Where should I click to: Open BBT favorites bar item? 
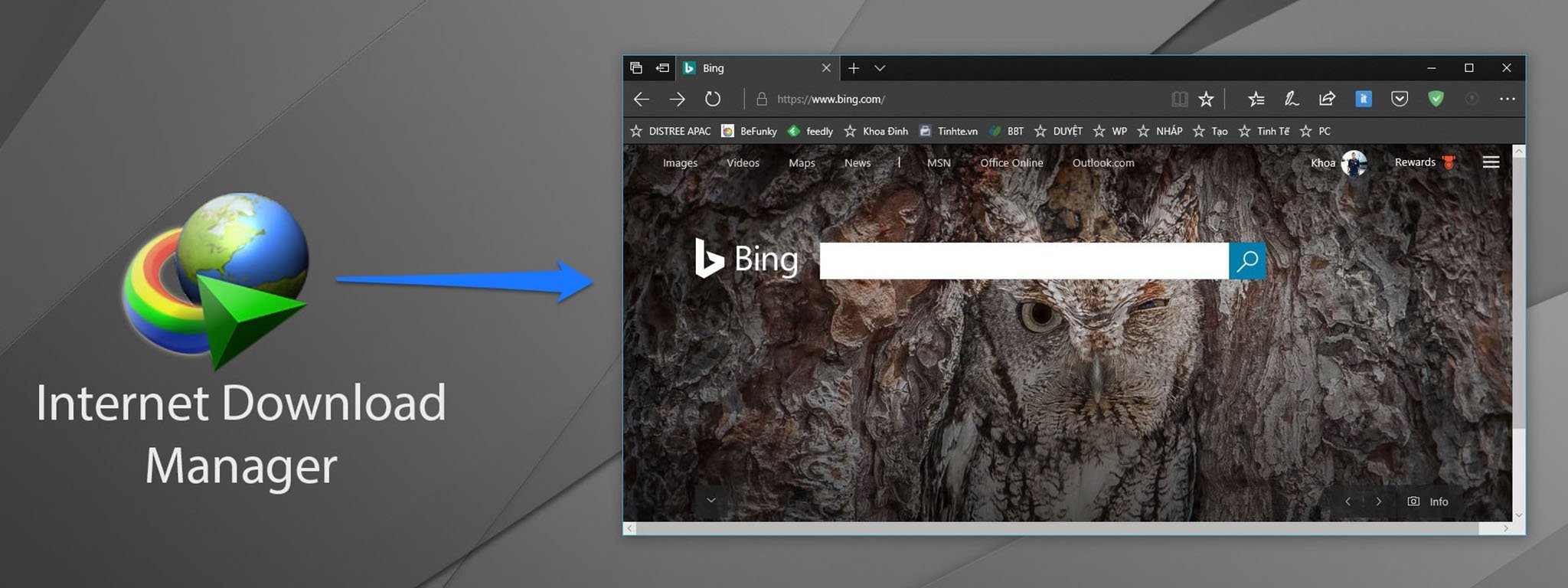[1006, 131]
